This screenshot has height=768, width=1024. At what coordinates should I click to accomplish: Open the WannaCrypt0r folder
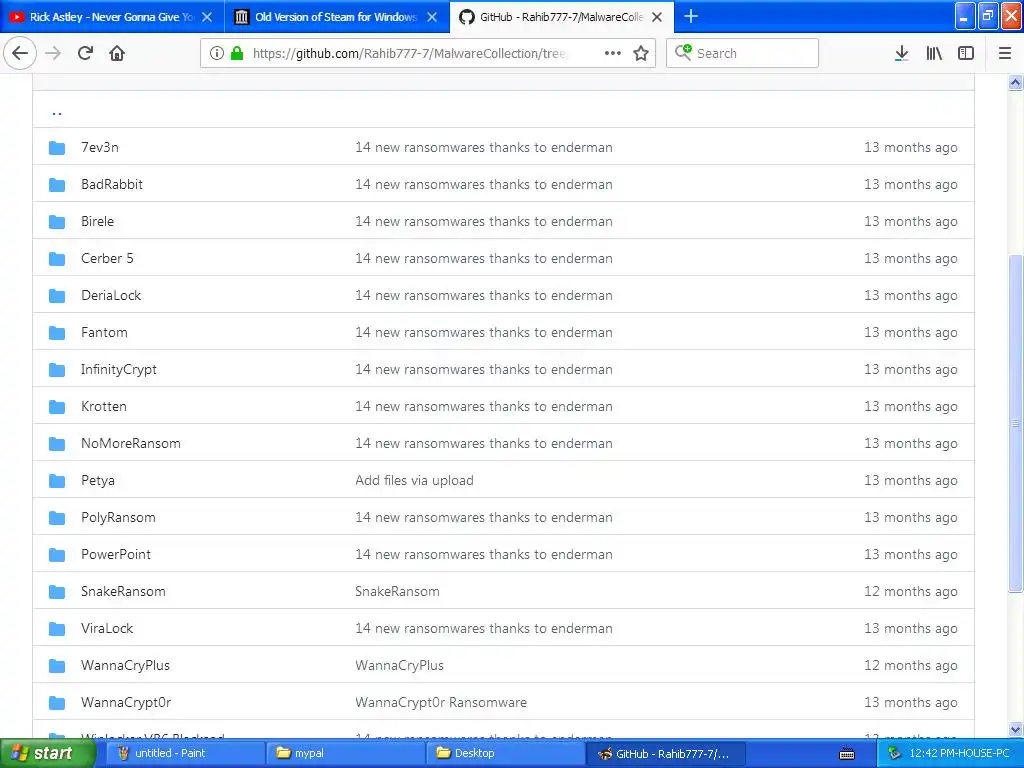tap(126, 703)
